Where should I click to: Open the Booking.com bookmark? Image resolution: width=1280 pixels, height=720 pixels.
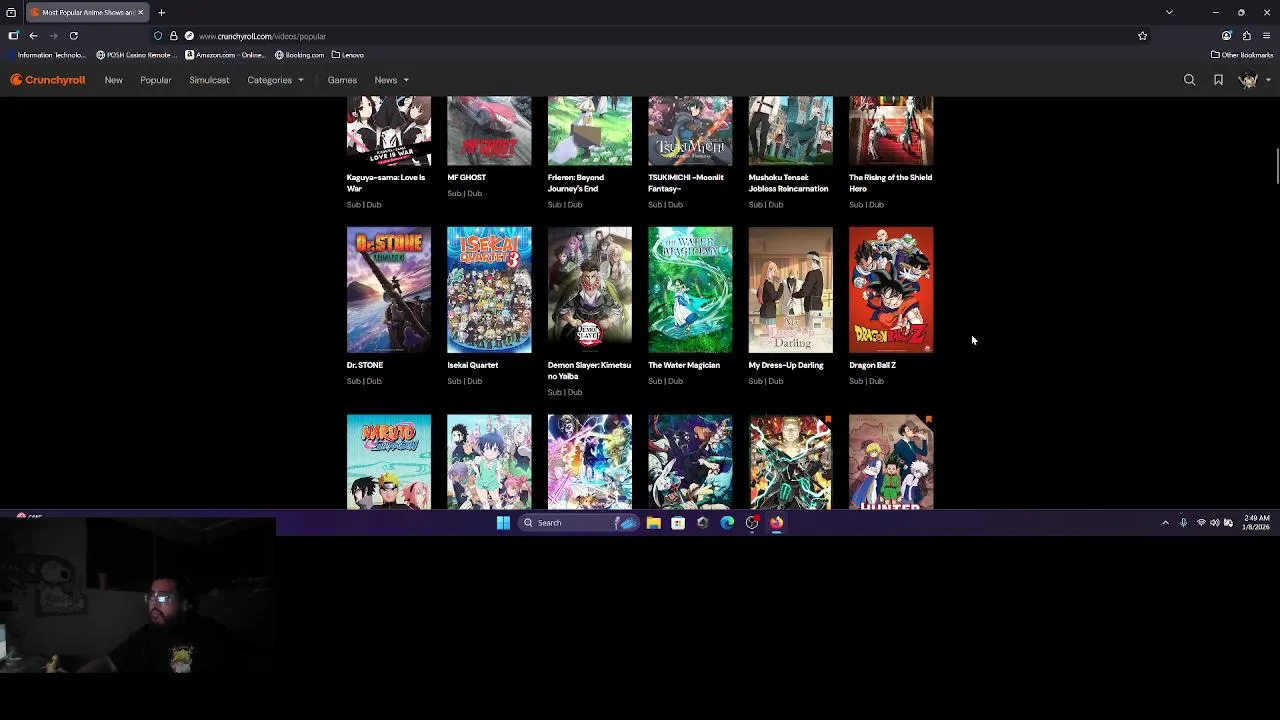[299, 55]
